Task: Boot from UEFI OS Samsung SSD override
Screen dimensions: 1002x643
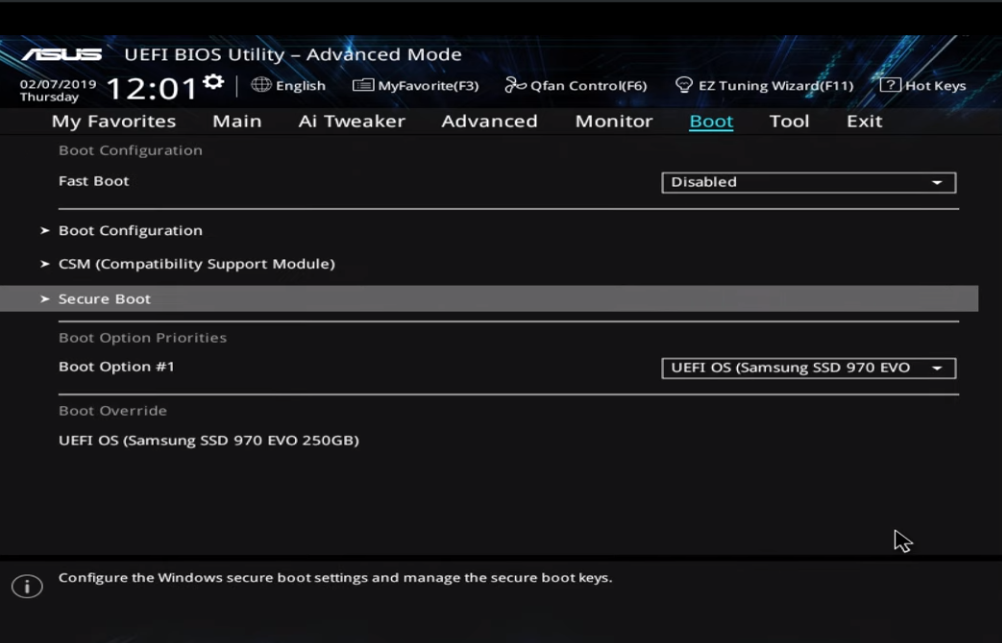Action: (208, 441)
